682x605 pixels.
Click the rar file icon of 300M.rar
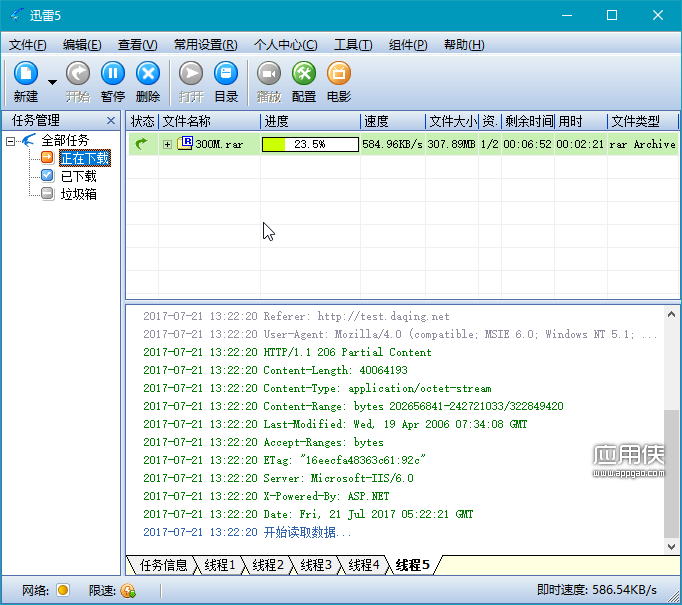(185, 143)
